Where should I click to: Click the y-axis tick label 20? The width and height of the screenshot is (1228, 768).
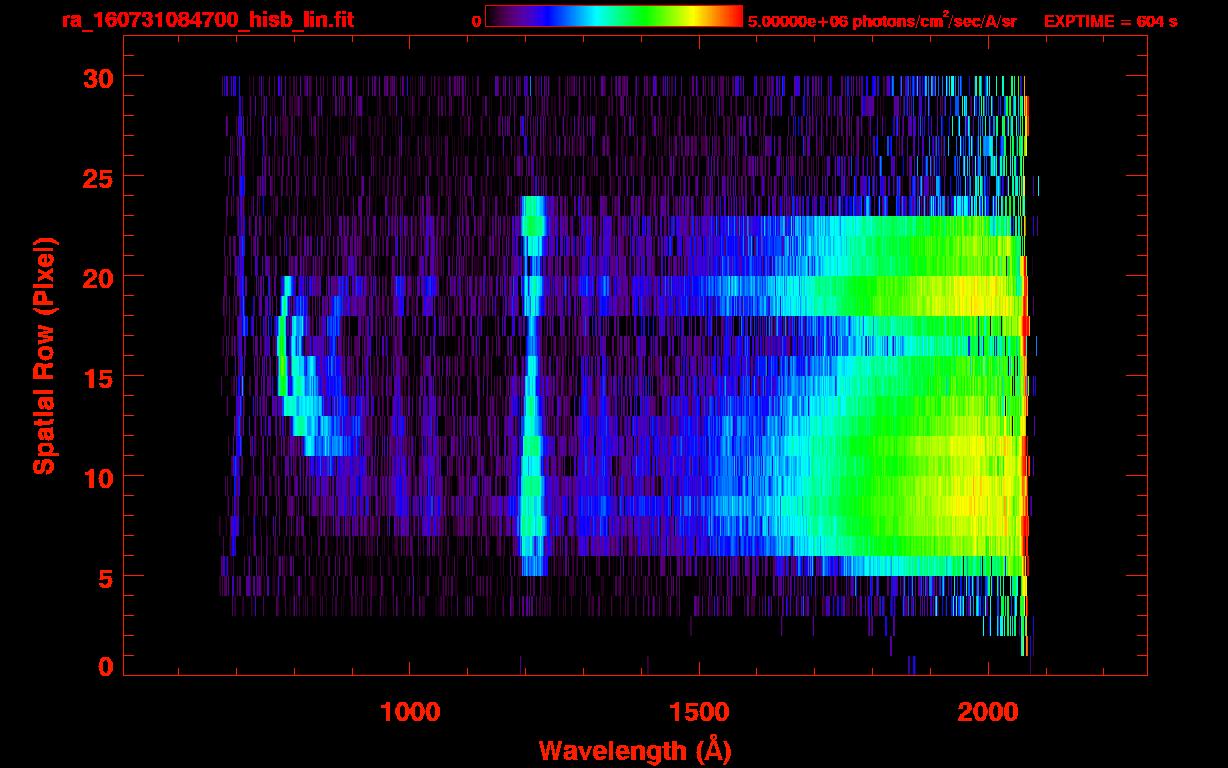pos(98,277)
